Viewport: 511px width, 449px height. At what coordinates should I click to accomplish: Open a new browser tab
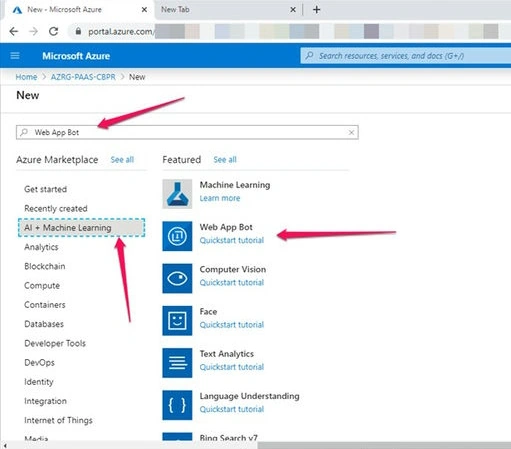click(316, 10)
